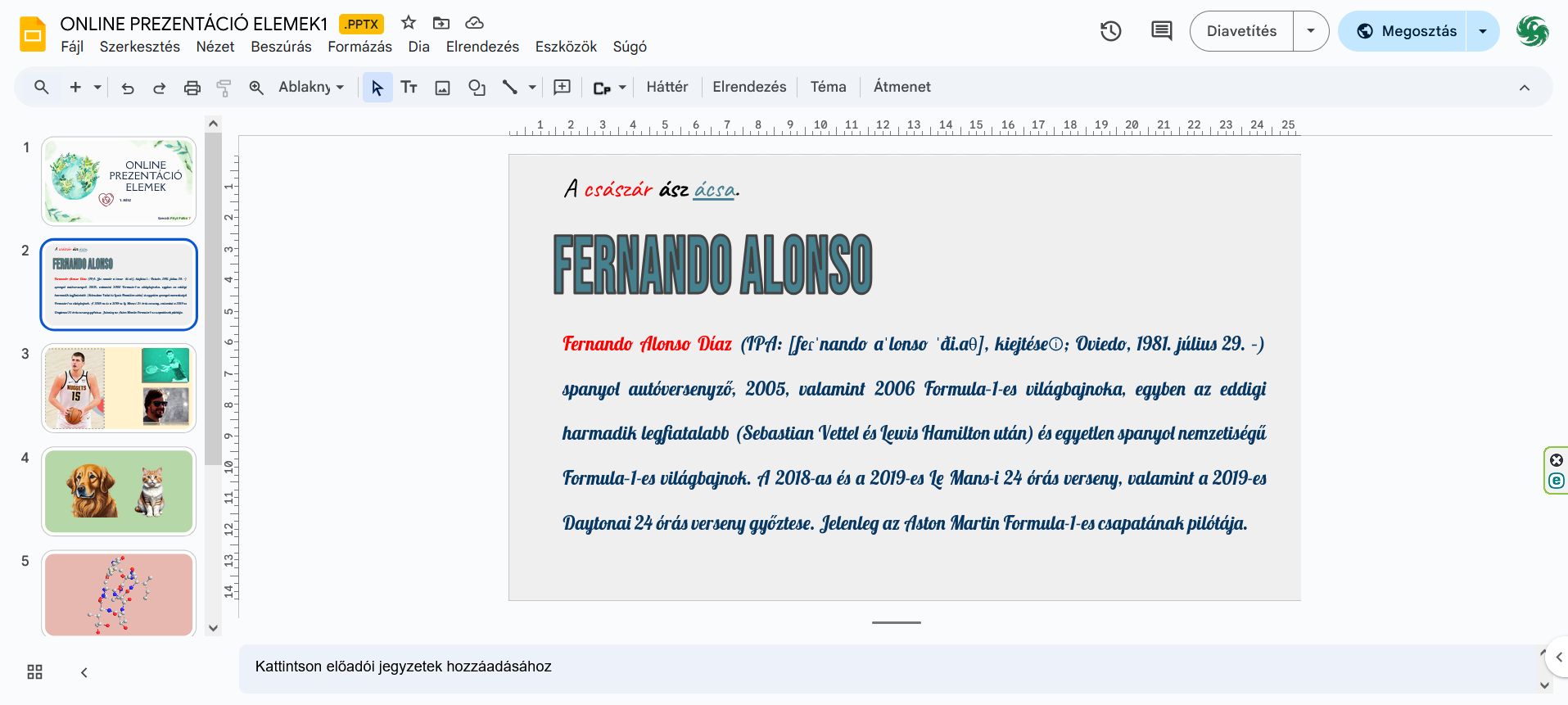Click the Háttér toolbar button

coord(667,87)
